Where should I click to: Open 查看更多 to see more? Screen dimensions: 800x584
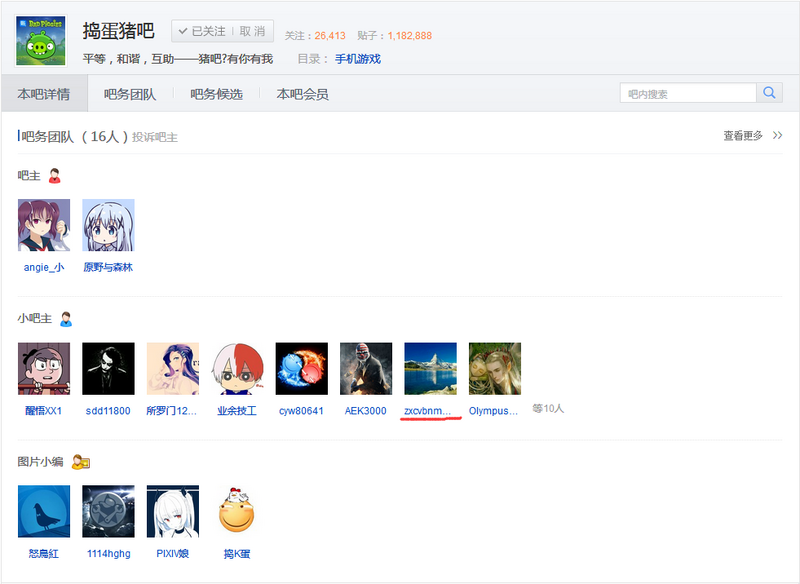(743, 136)
